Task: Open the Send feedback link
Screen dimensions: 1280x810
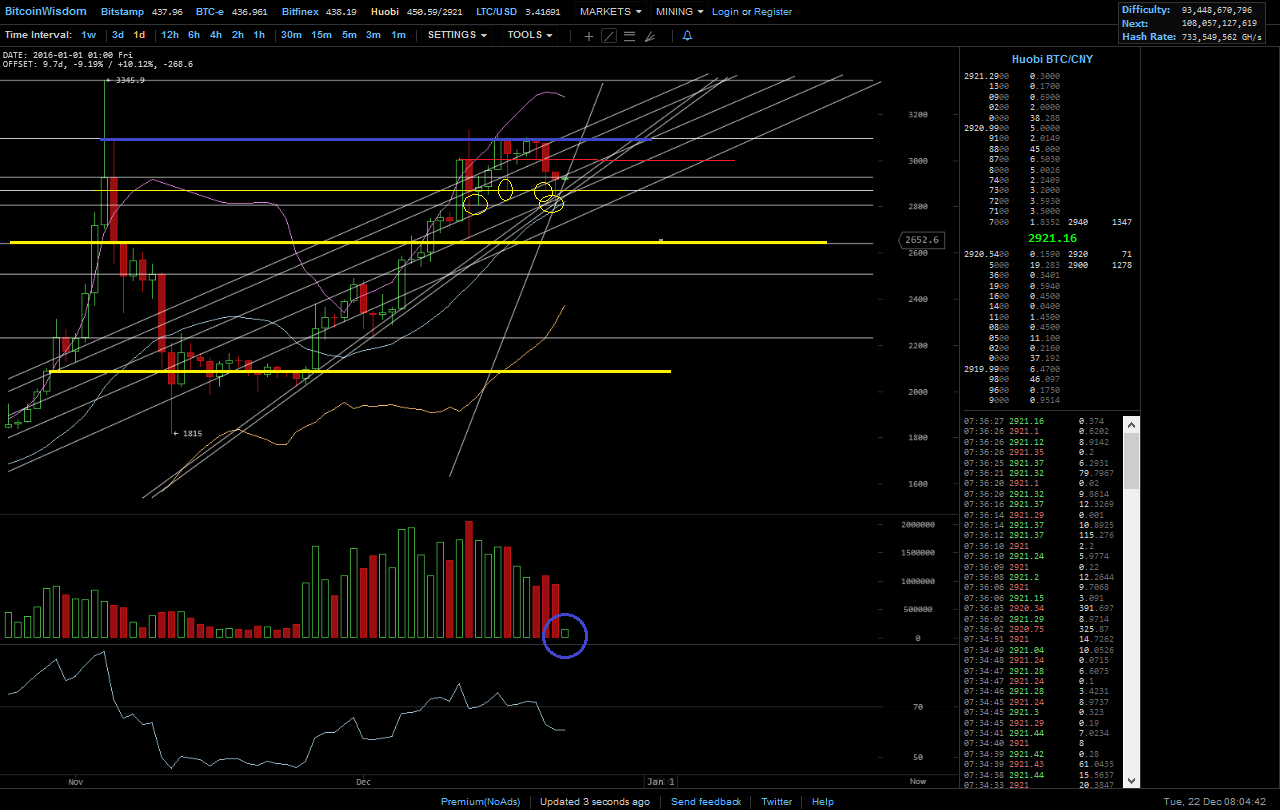Action: tap(706, 801)
